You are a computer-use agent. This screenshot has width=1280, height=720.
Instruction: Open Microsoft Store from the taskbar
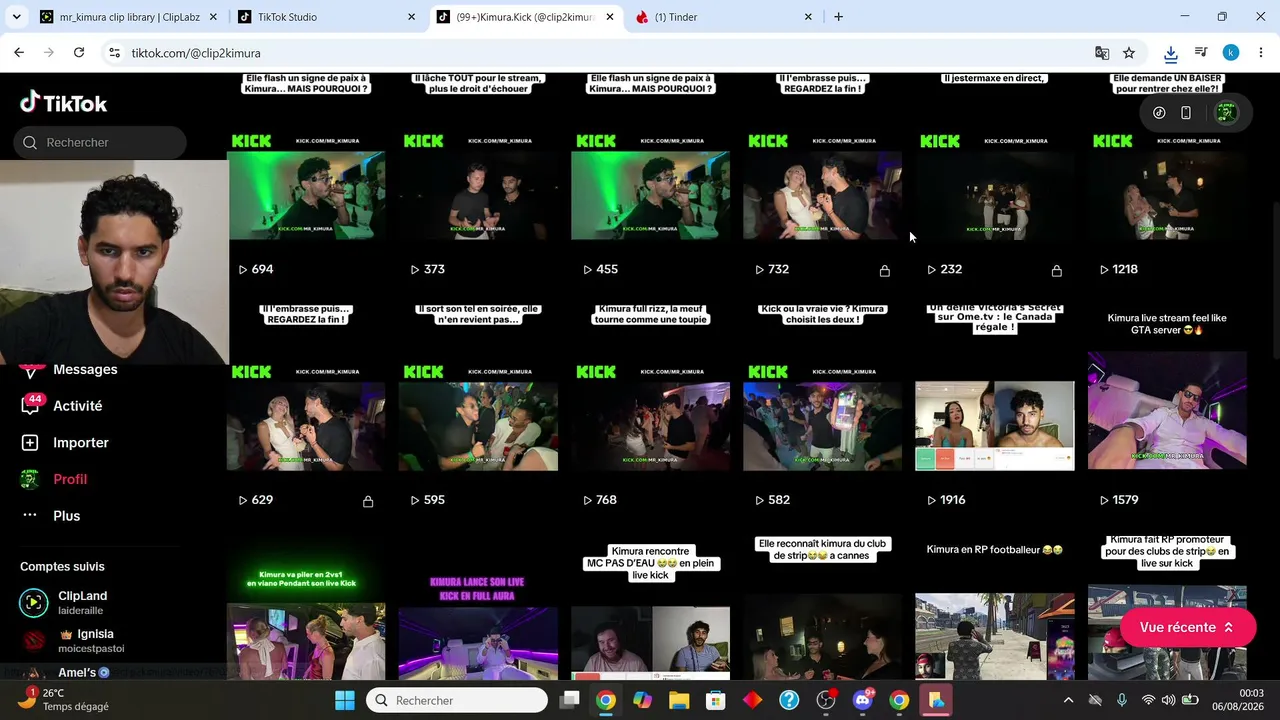[716, 700]
